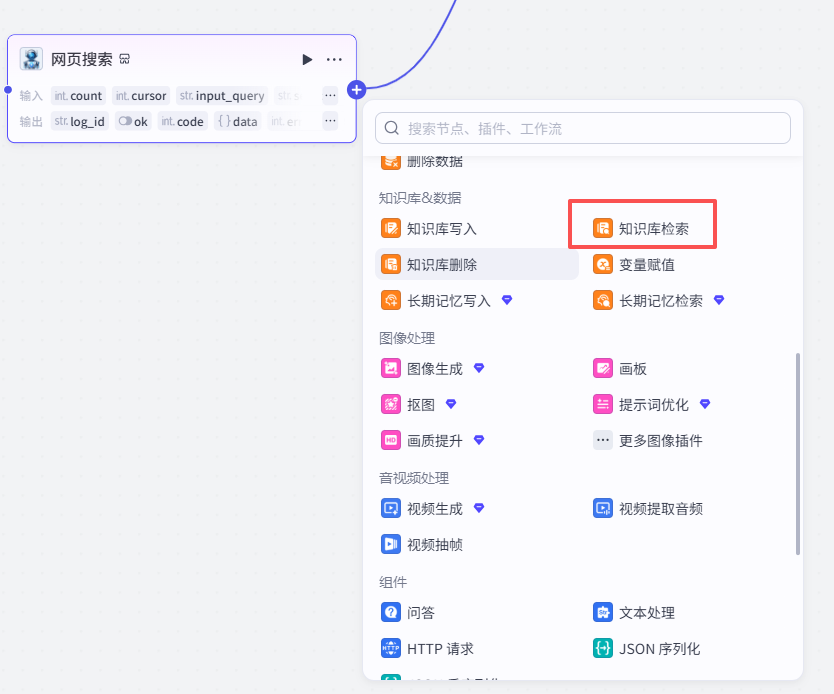Viewport: 834px width, 694px height.
Task: Select the 知识库检索 node
Action: 653,229
